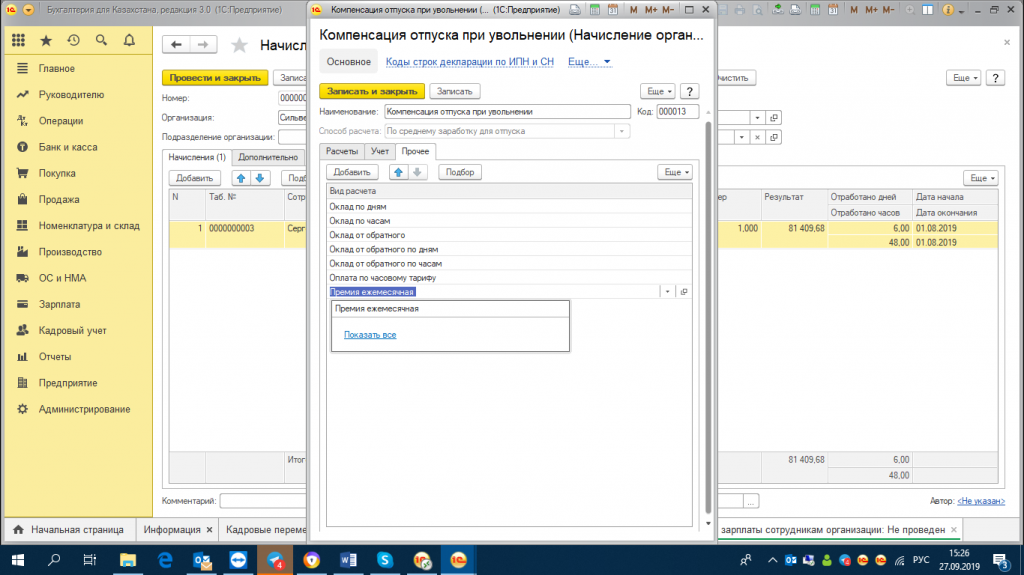
Task: Click the Код field with 000013
Action: click(x=677, y=112)
